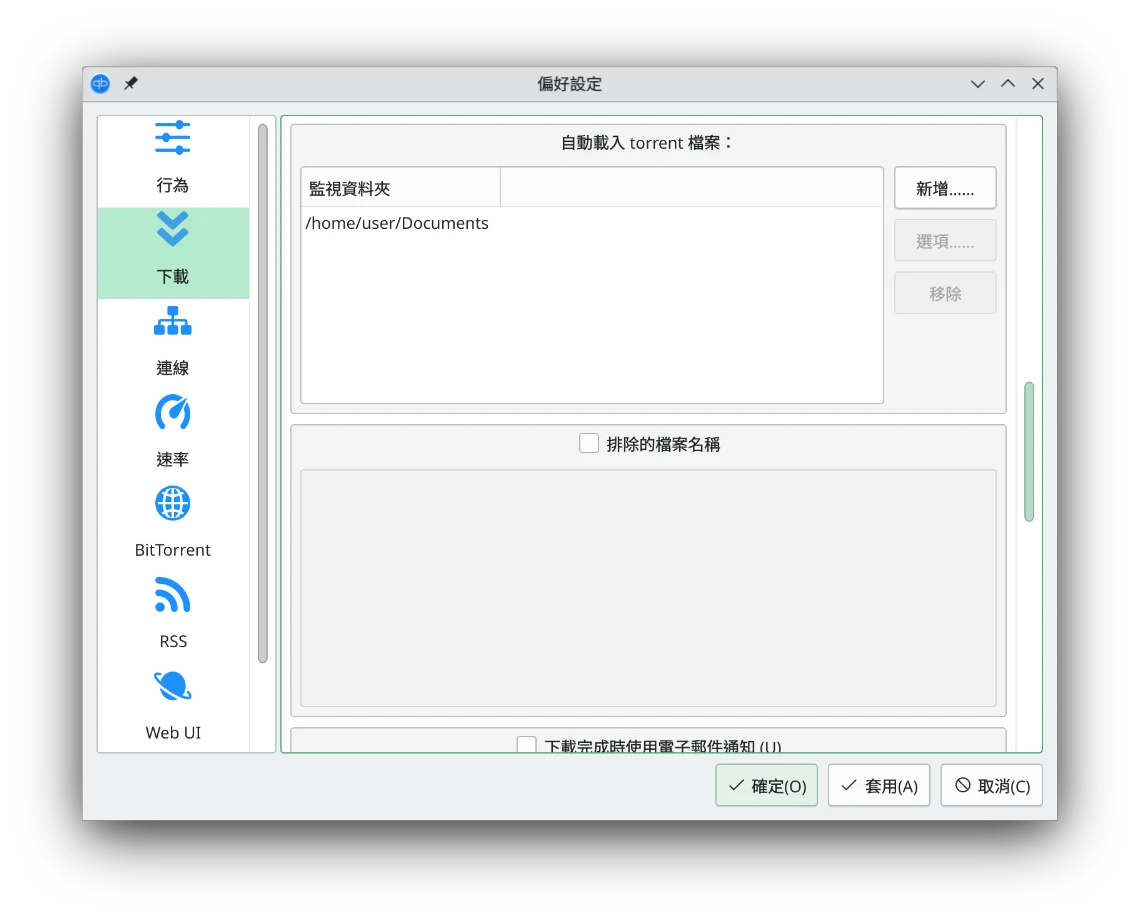This screenshot has height=918, width=1140.
Task: Click the sidebar category list scrollbar
Action: tap(262, 393)
